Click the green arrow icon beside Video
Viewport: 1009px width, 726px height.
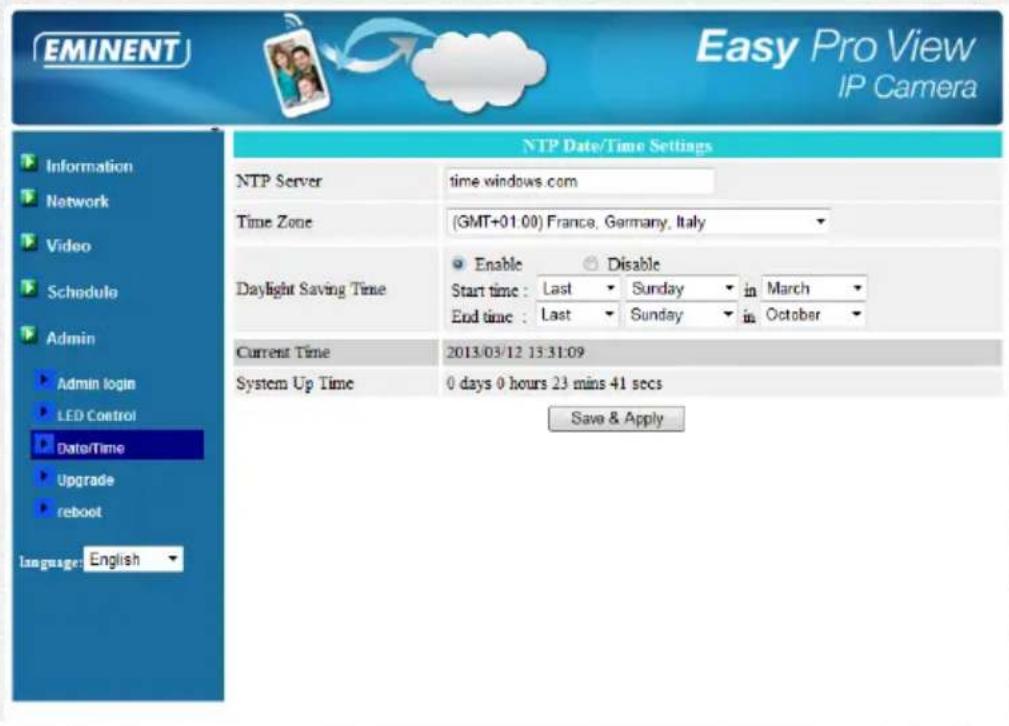[29, 242]
